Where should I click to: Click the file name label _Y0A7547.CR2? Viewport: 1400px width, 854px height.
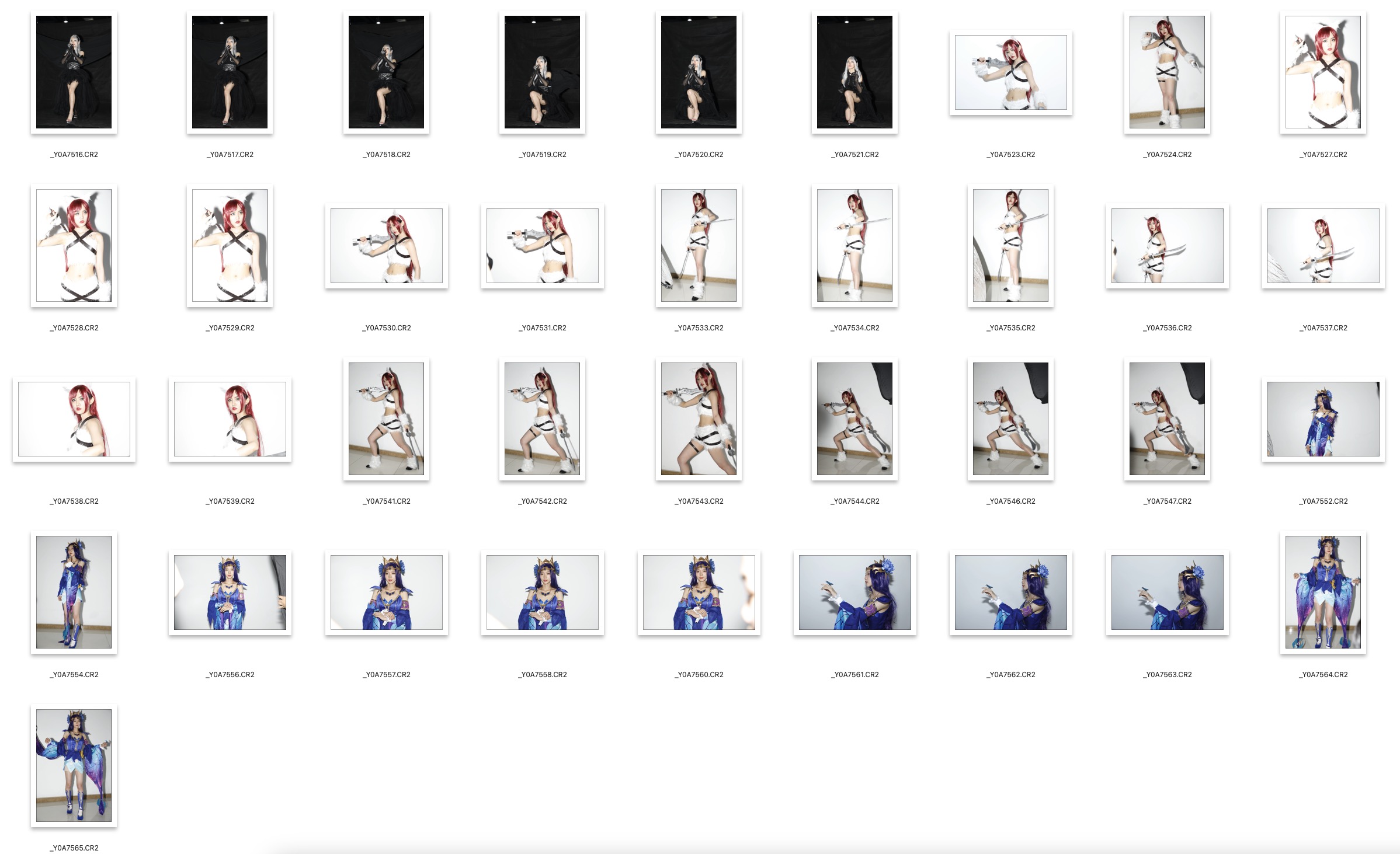[x=1167, y=501]
